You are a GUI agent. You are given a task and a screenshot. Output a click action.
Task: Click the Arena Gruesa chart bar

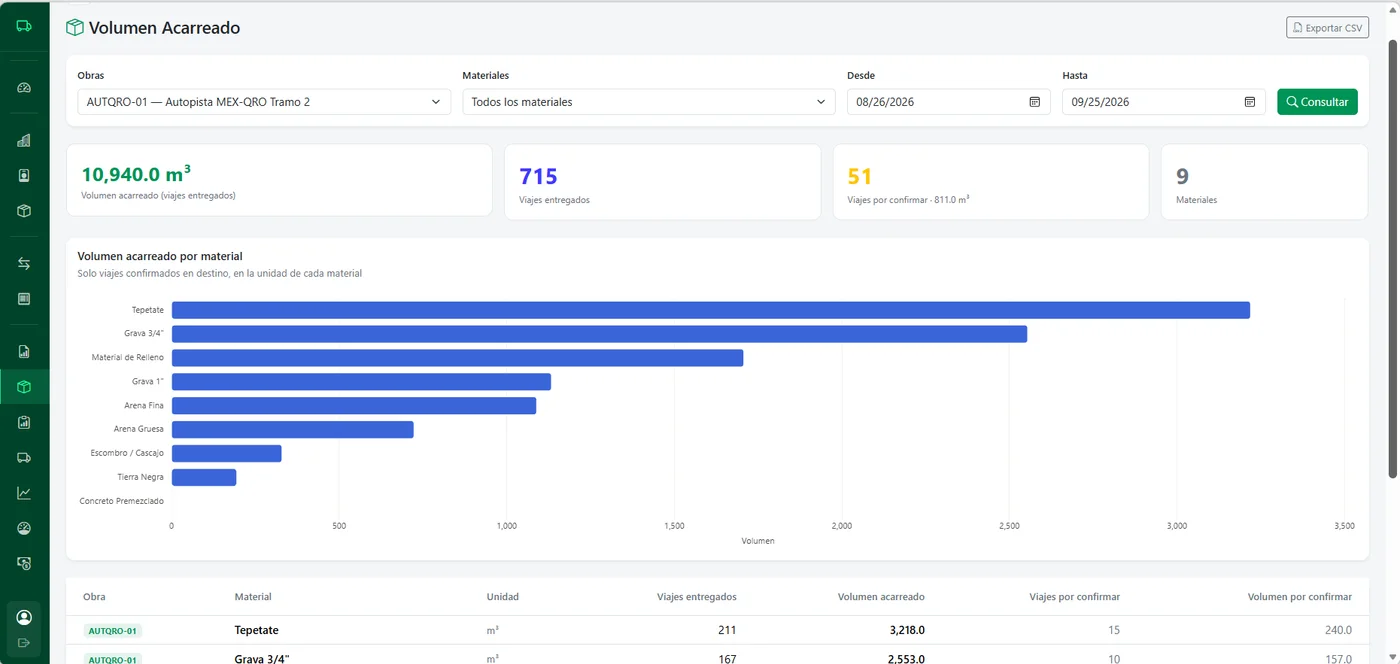293,430
